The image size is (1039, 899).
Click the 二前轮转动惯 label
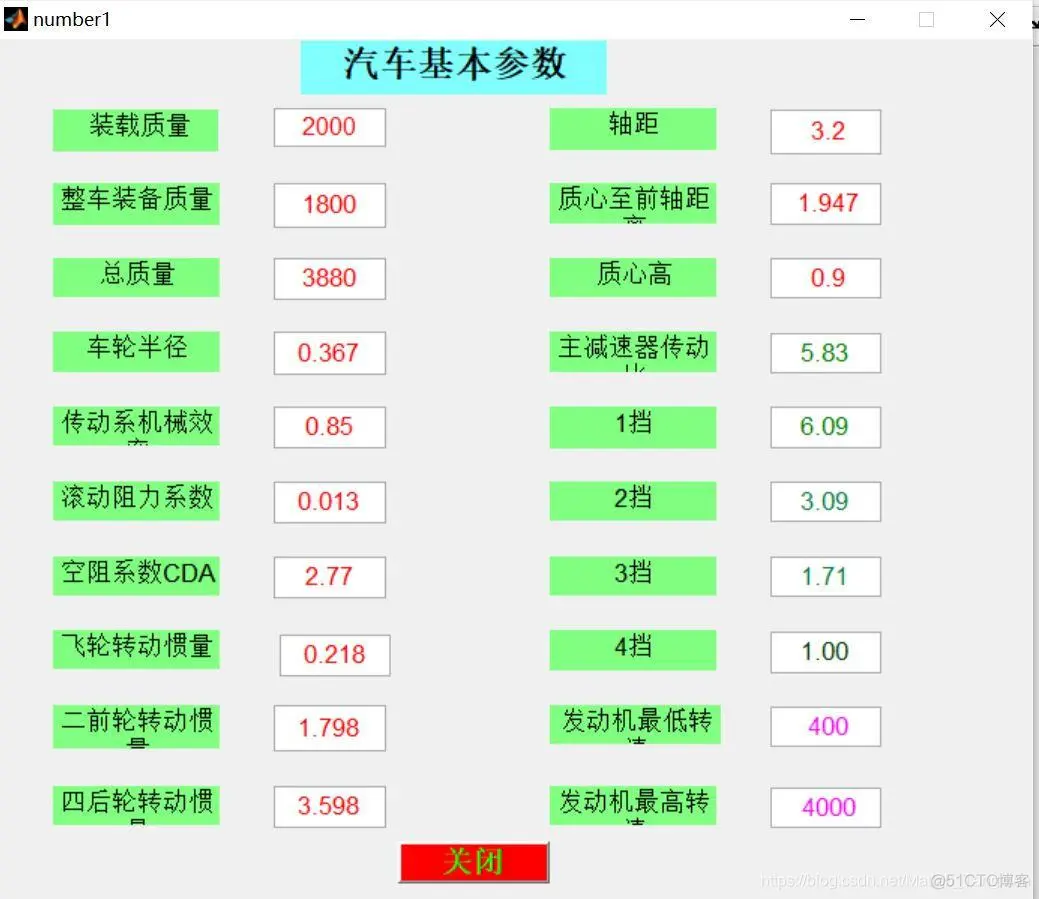pyautogui.click(x=136, y=726)
